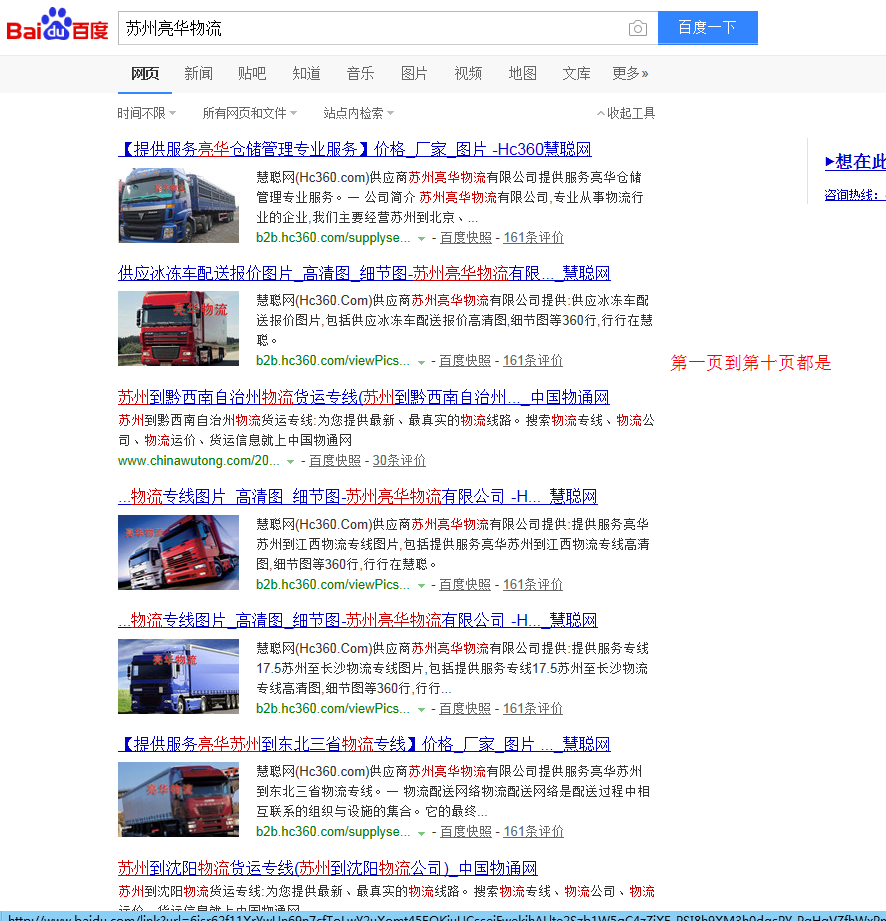886x921 pixels.
Task: Click the red truck thumbnail of 东北三省 result
Action: tap(179, 799)
